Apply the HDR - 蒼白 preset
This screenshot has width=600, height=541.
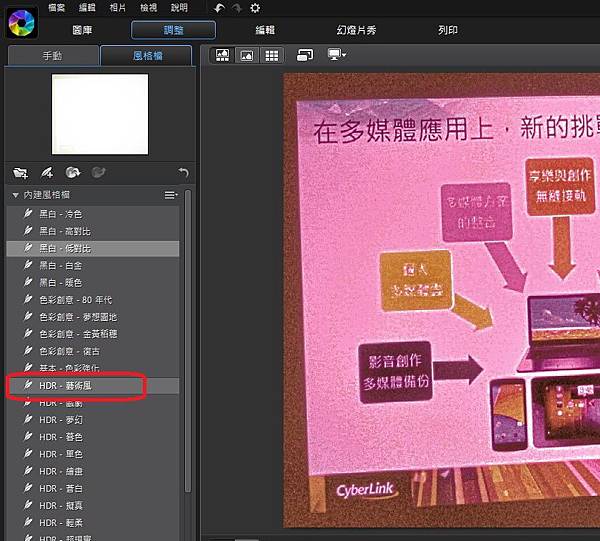(93, 489)
